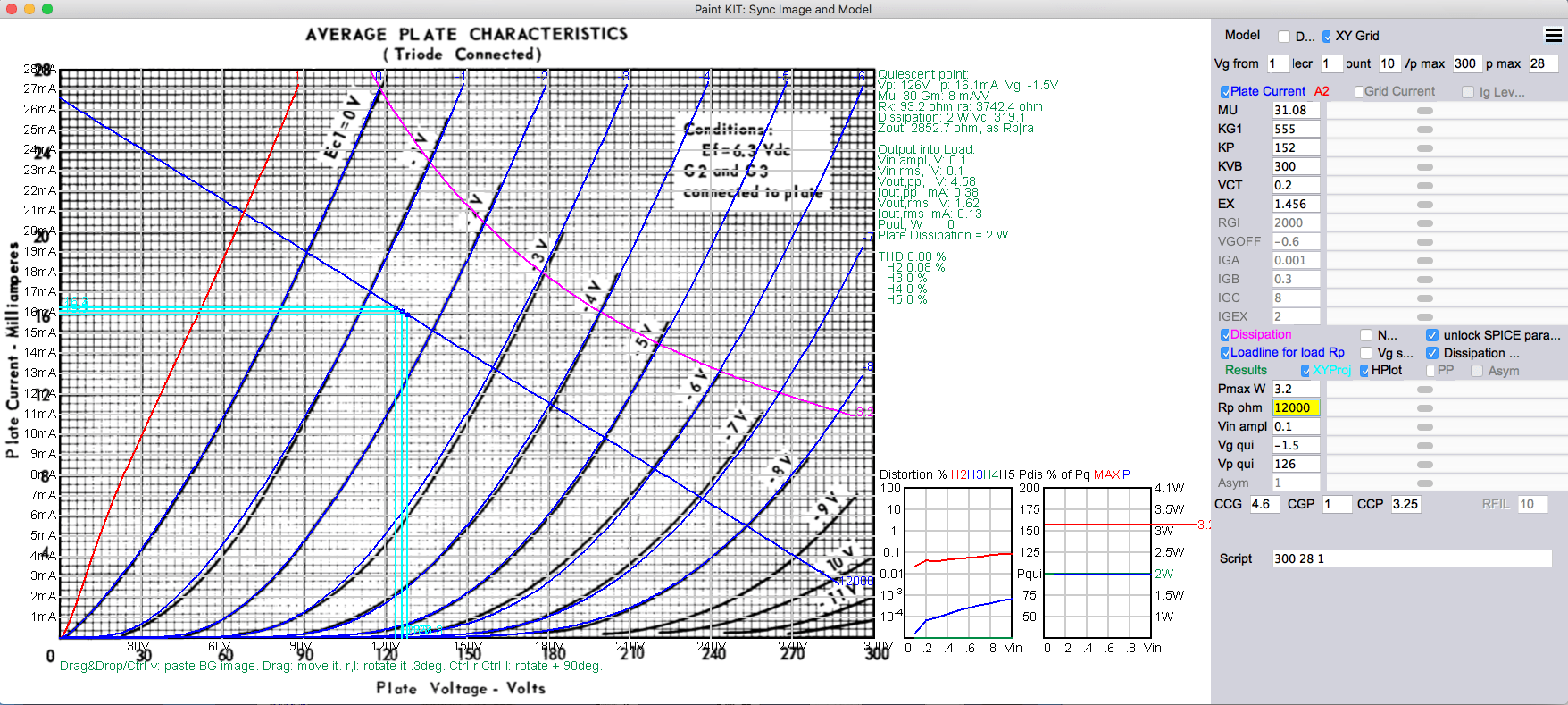Viewport: 1568px width, 705px height.
Task: Click the Pmax W slider handle
Action: 1425,390
